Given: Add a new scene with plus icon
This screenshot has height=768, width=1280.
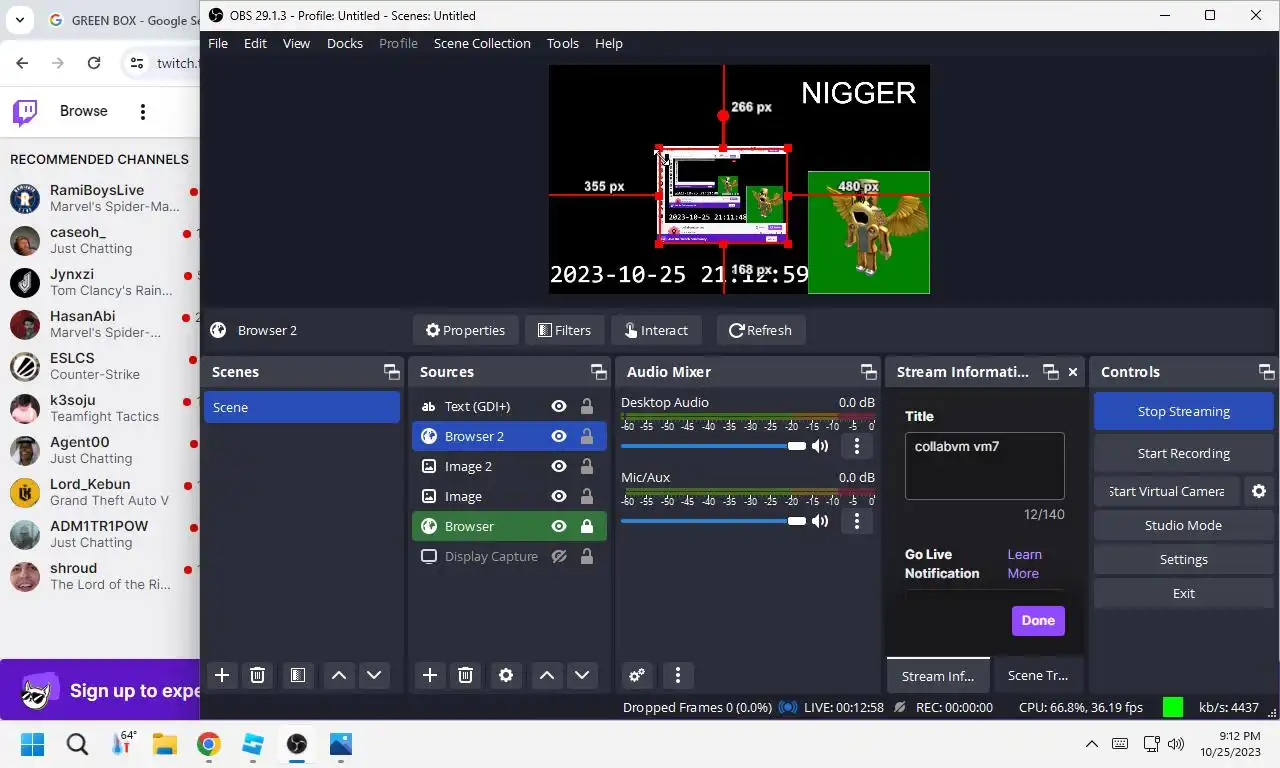Looking at the screenshot, I should [222, 675].
